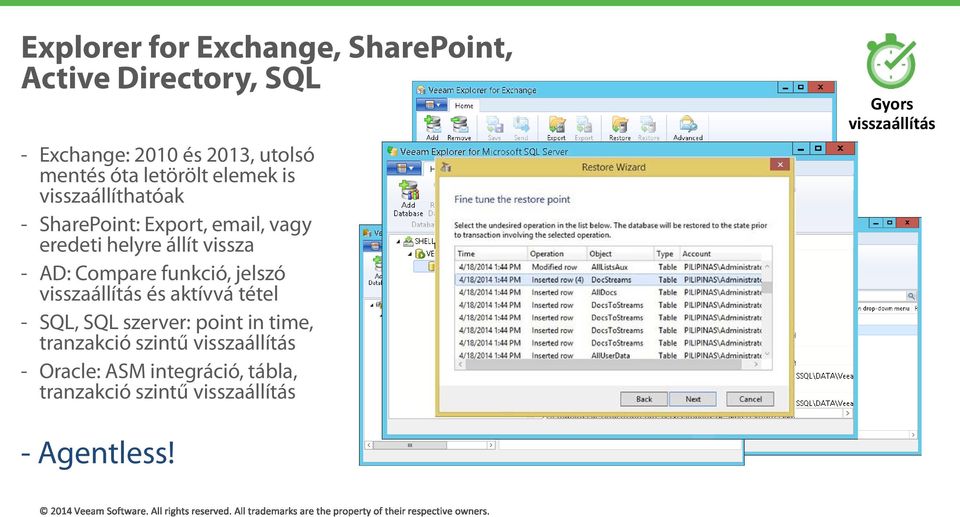The height and width of the screenshot is (517, 960).
Task: Select the Modified row AllListsAux entry
Action: point(609,267)
